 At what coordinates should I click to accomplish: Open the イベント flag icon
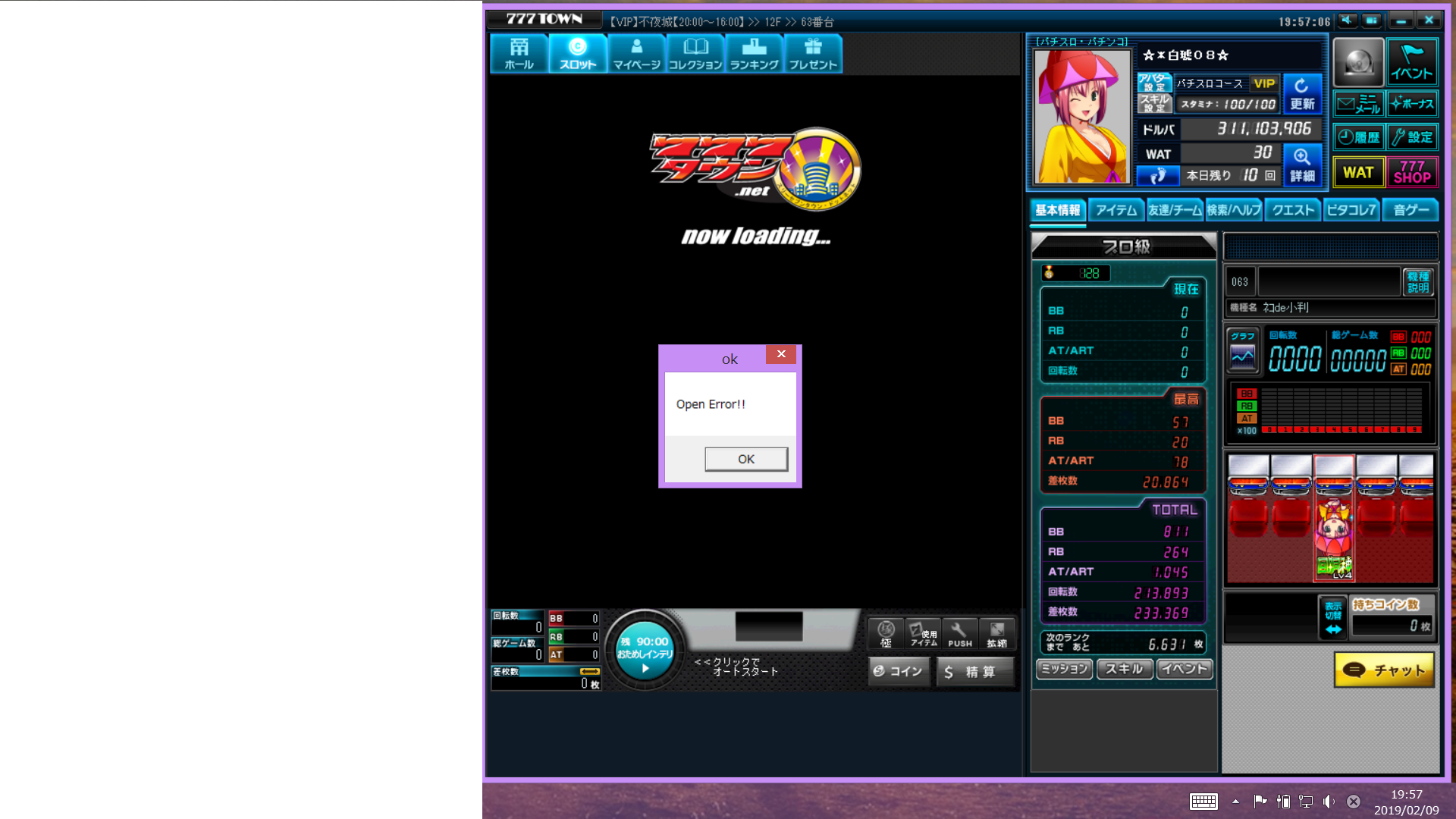(1412, 61)
